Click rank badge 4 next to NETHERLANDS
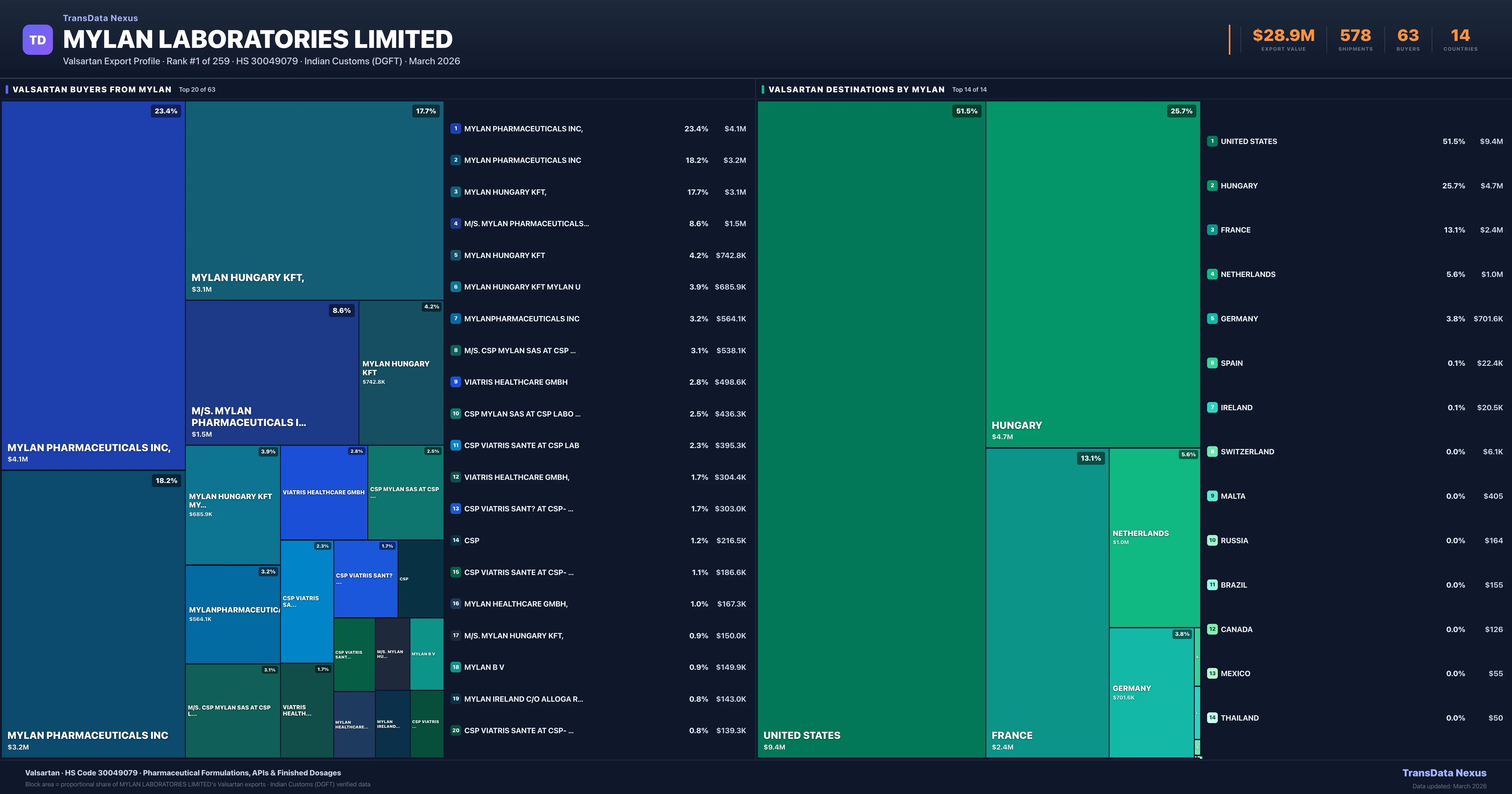The width and height of the screenshot is (1512, 794). [x=1212, y=274]
